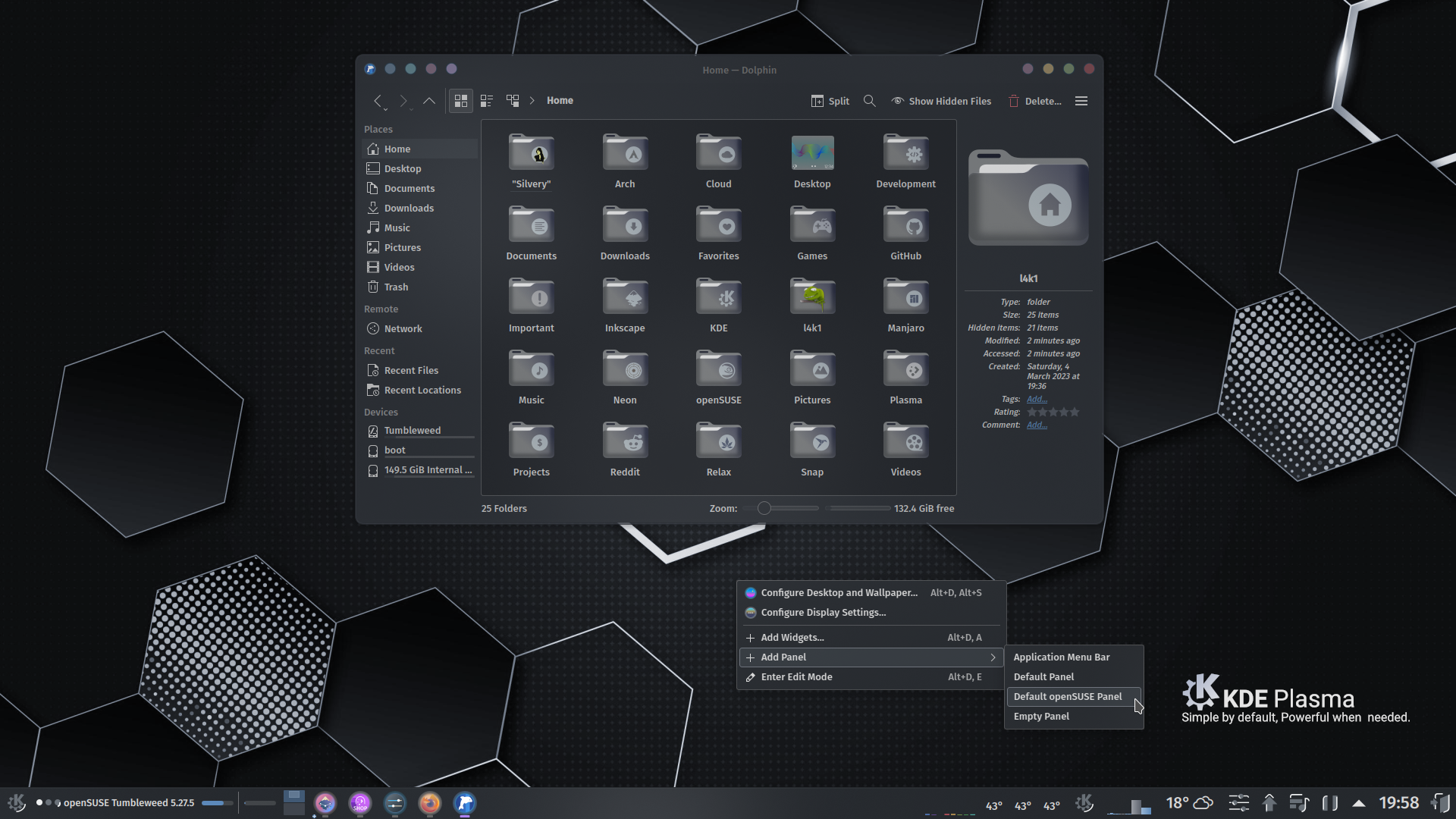The width and height of the screenshot is (1456, 819).
Task: Switch Dolphin to Icons view mode
Action: 461,101
